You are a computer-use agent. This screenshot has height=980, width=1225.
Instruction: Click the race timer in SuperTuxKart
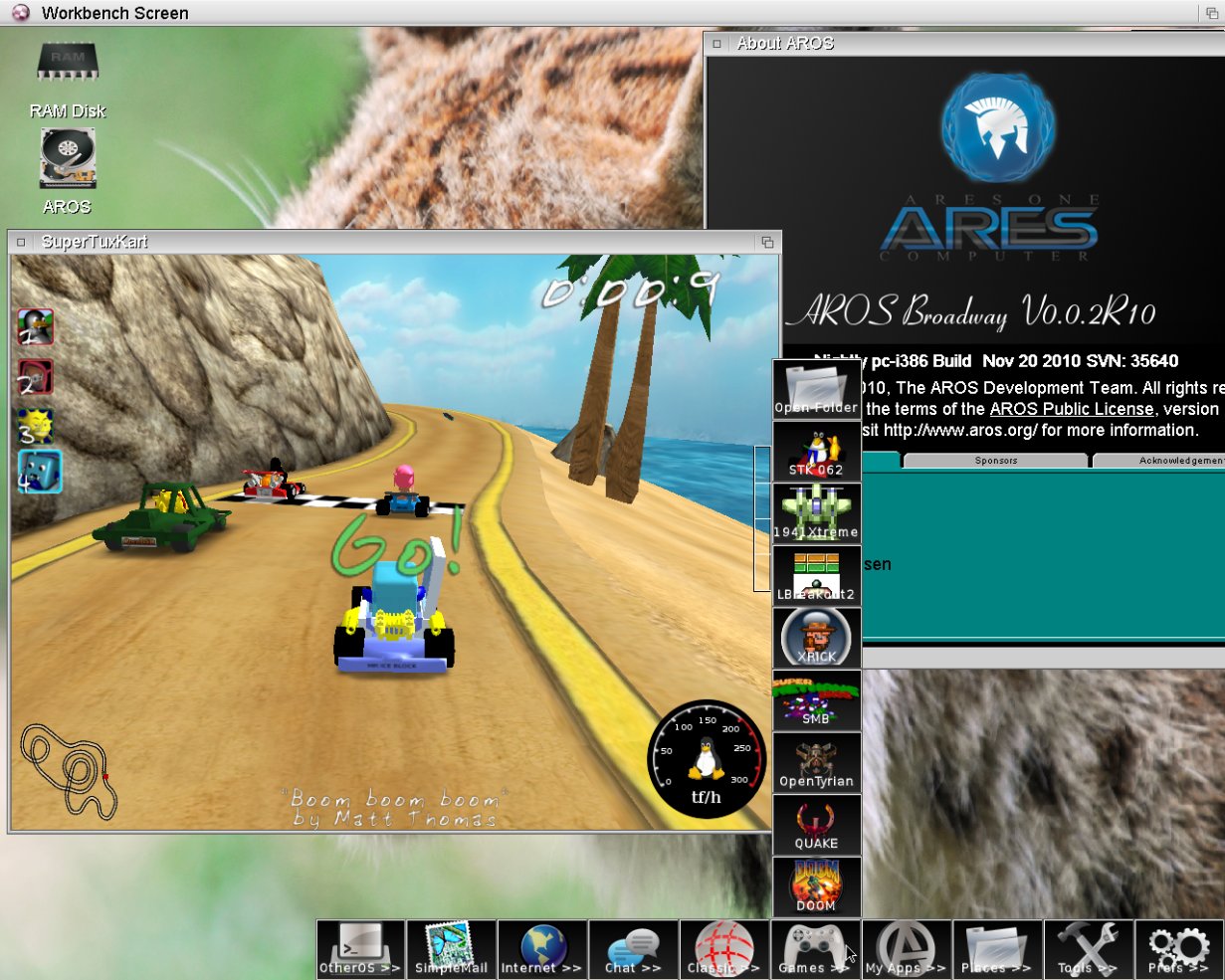pos(630,290)
